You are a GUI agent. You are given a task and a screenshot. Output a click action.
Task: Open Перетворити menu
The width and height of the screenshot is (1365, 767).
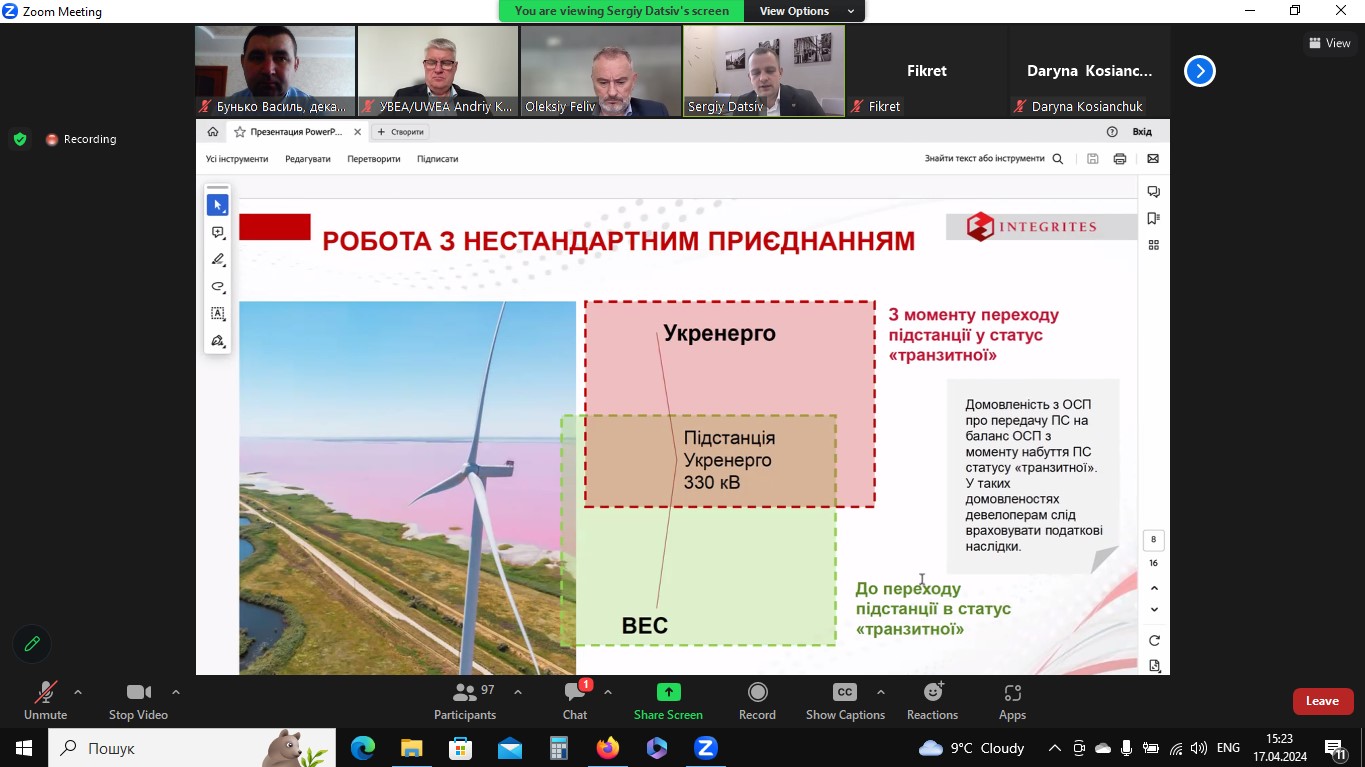[x=374, y=159]
